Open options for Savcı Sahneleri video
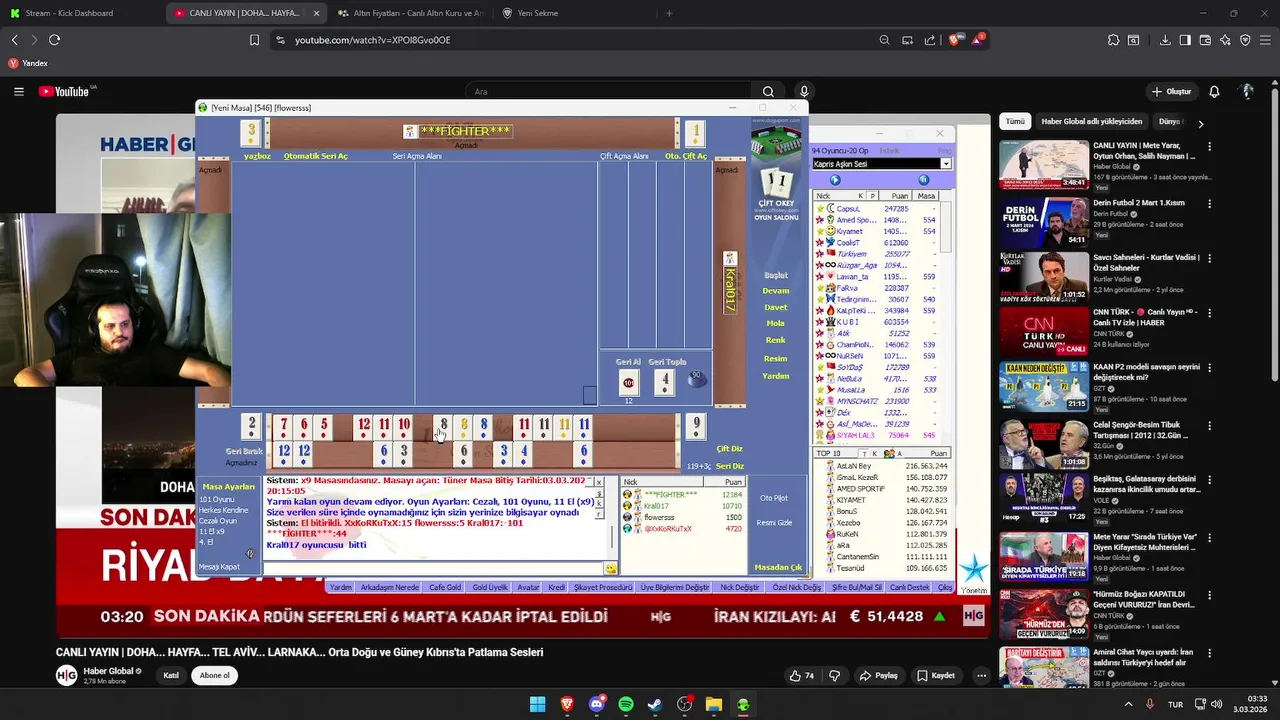Viewport: 1280px width, 720px height. [x=1209, y=258]
